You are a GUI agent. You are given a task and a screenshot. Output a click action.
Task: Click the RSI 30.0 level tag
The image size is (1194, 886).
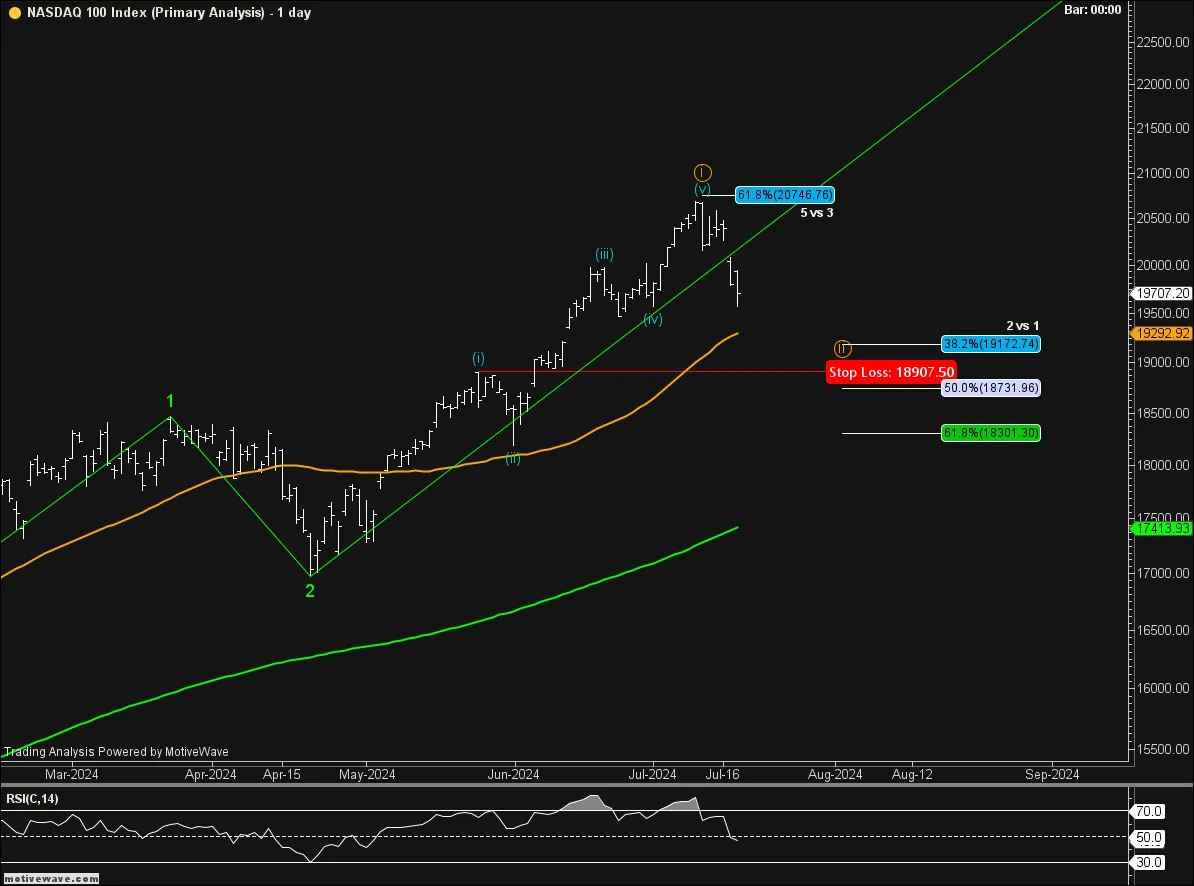tap(1149, 862)
